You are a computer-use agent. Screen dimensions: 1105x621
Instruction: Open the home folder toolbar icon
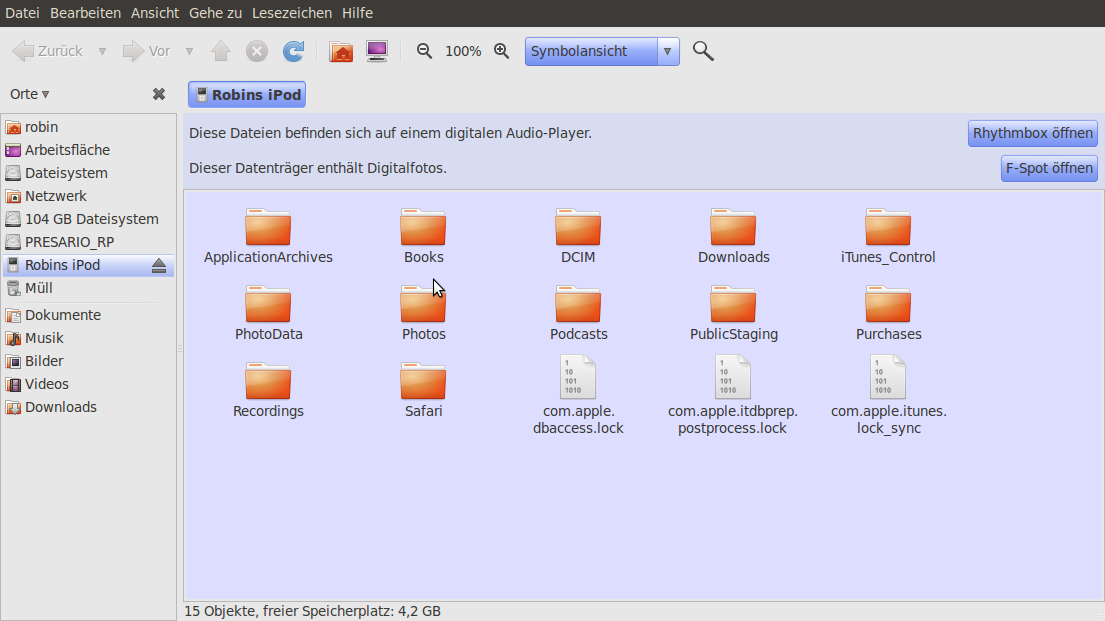(x=341, y=51)
